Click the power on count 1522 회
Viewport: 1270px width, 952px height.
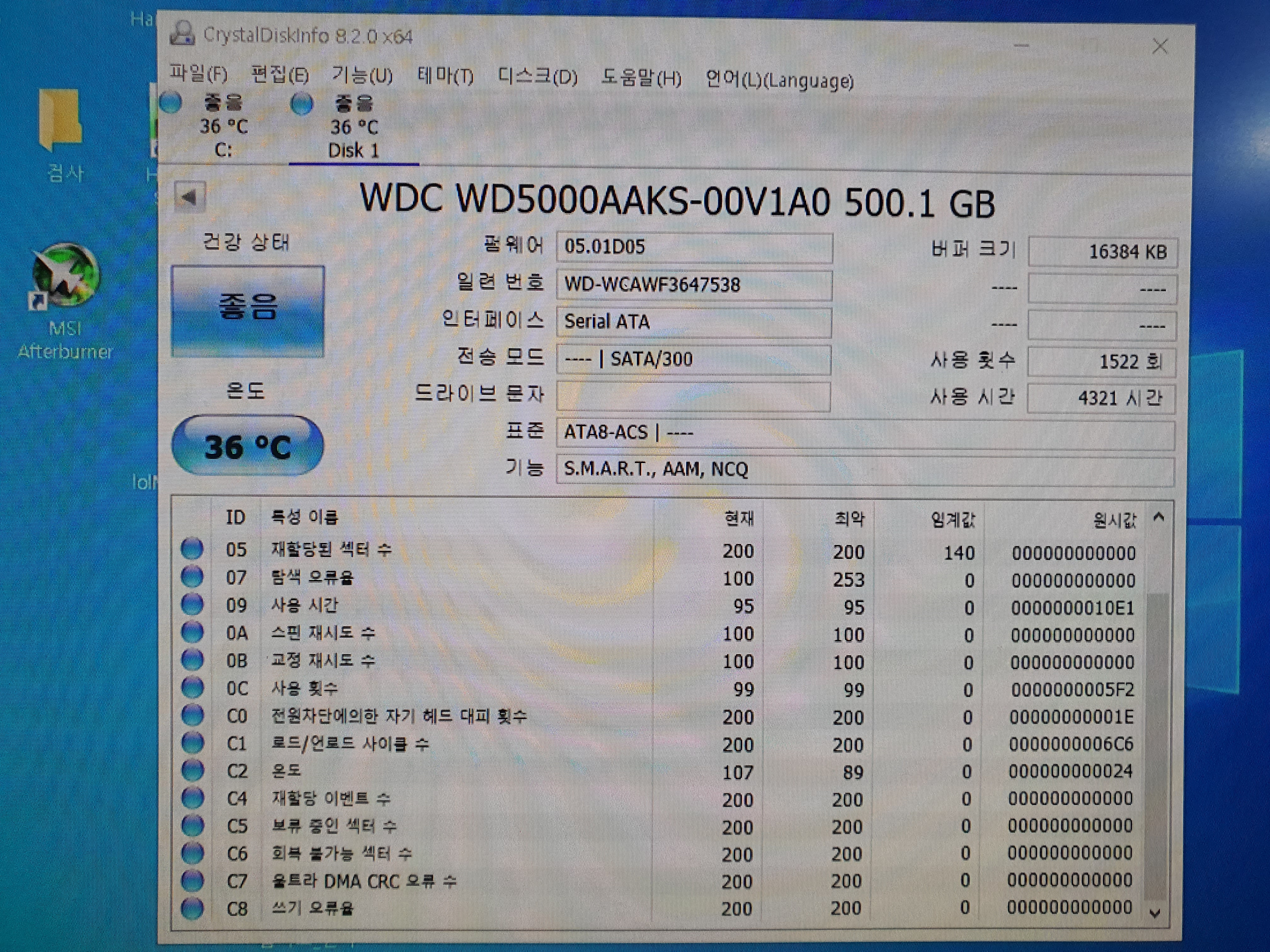tap(1101, 362)
